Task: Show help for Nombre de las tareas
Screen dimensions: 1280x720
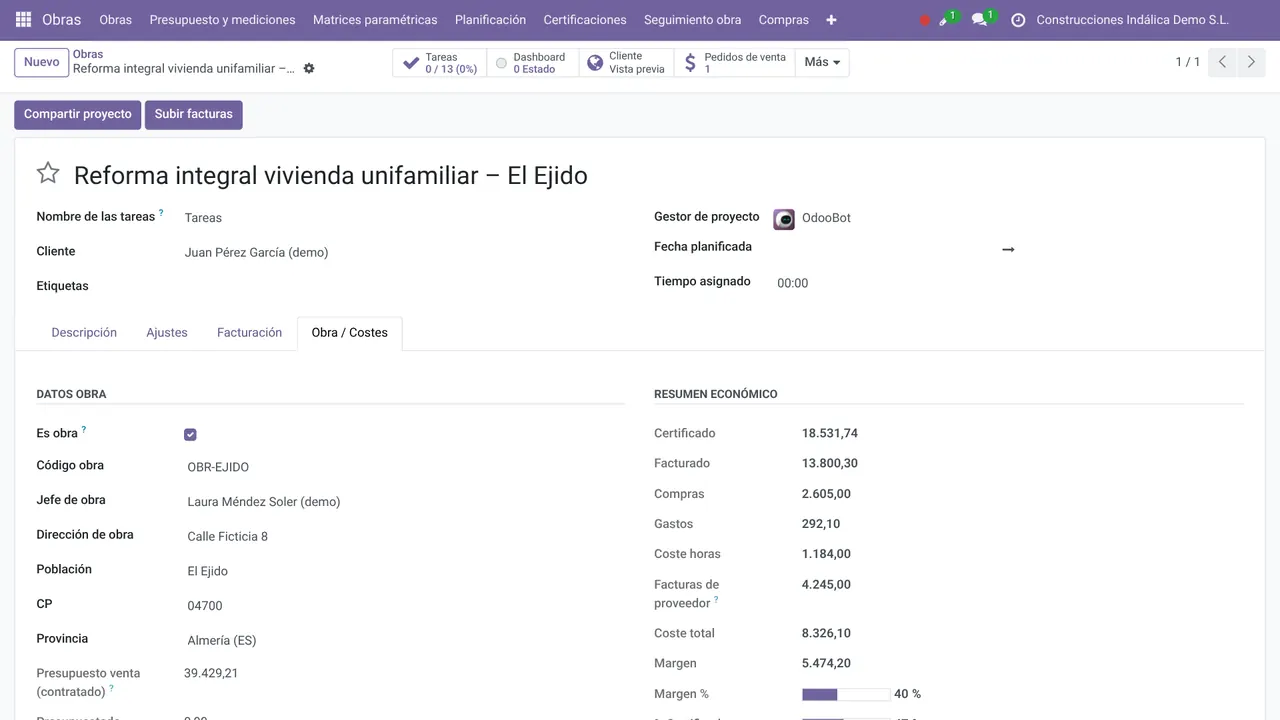Action: [x=161, y=212]
